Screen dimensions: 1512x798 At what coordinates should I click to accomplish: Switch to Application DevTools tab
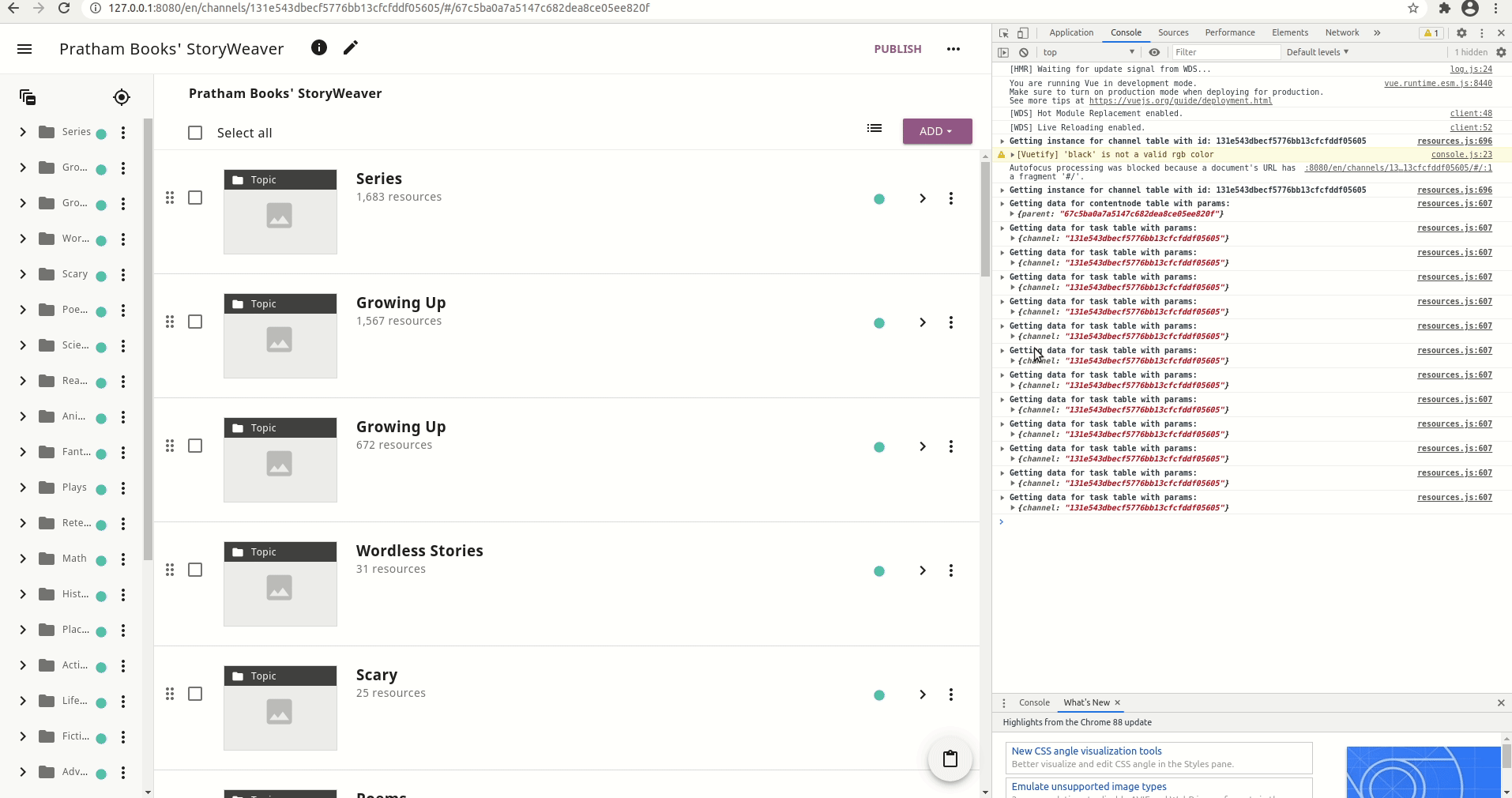[x=1071, y=33]
